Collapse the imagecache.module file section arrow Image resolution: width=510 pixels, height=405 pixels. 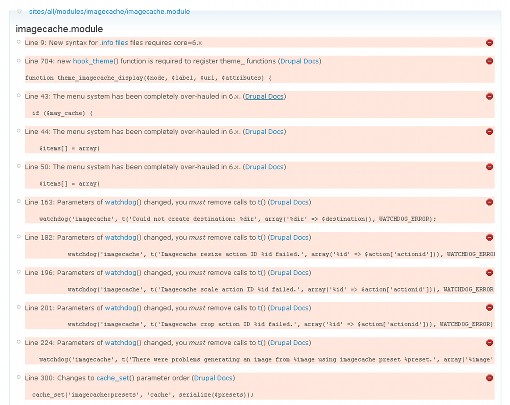pyautogui.click(x=19, y=11)
